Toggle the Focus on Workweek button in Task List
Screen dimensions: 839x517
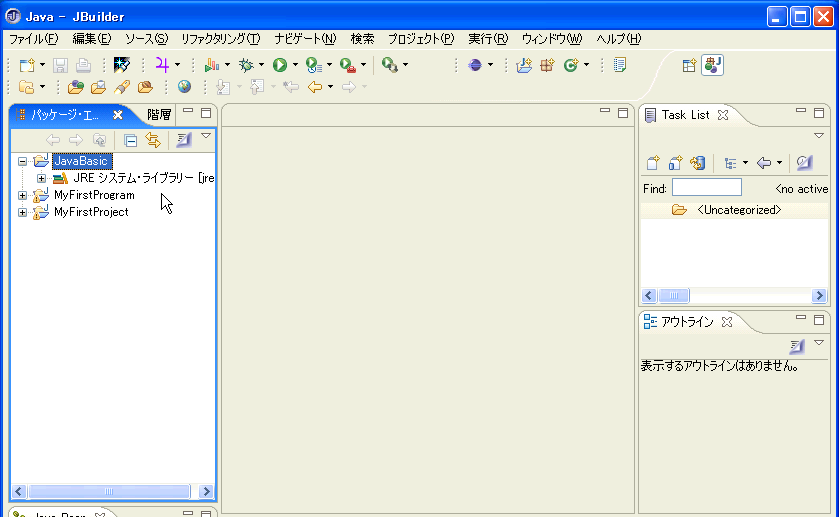[805, 163]
